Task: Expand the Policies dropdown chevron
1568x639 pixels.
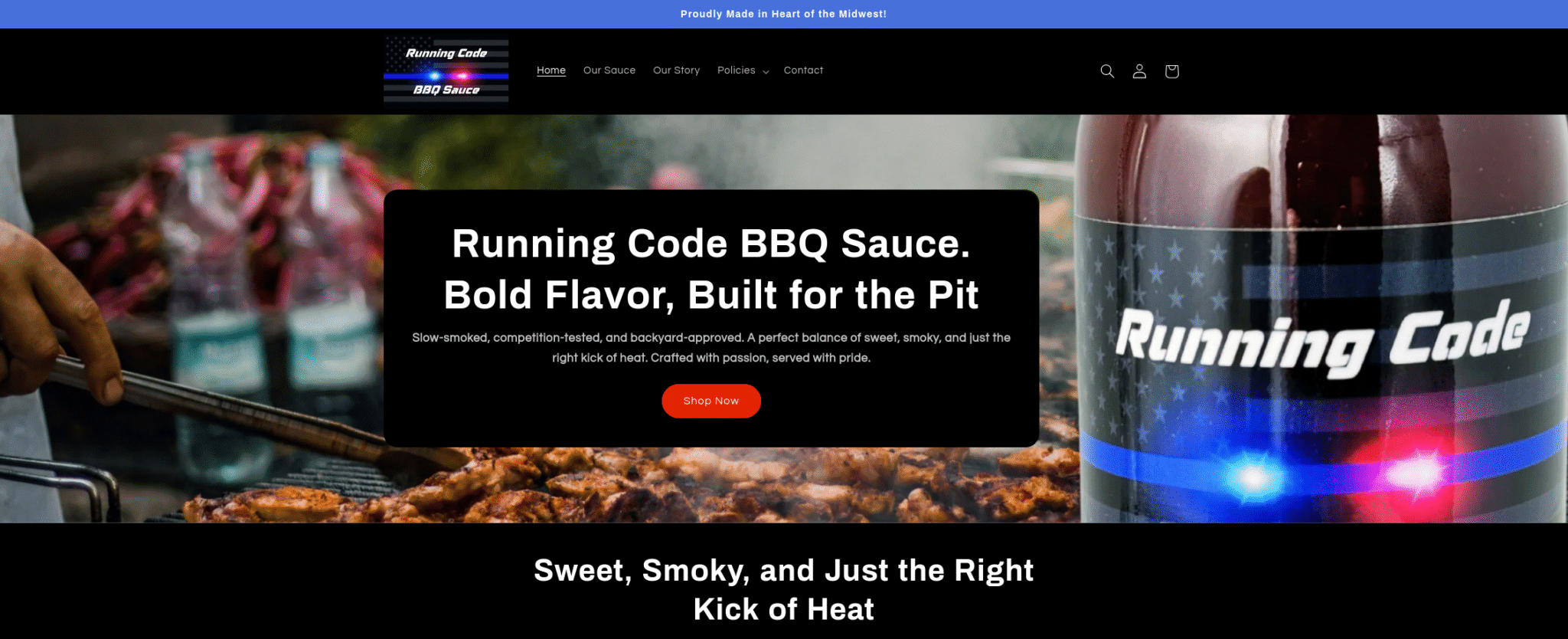Action: 766,71
